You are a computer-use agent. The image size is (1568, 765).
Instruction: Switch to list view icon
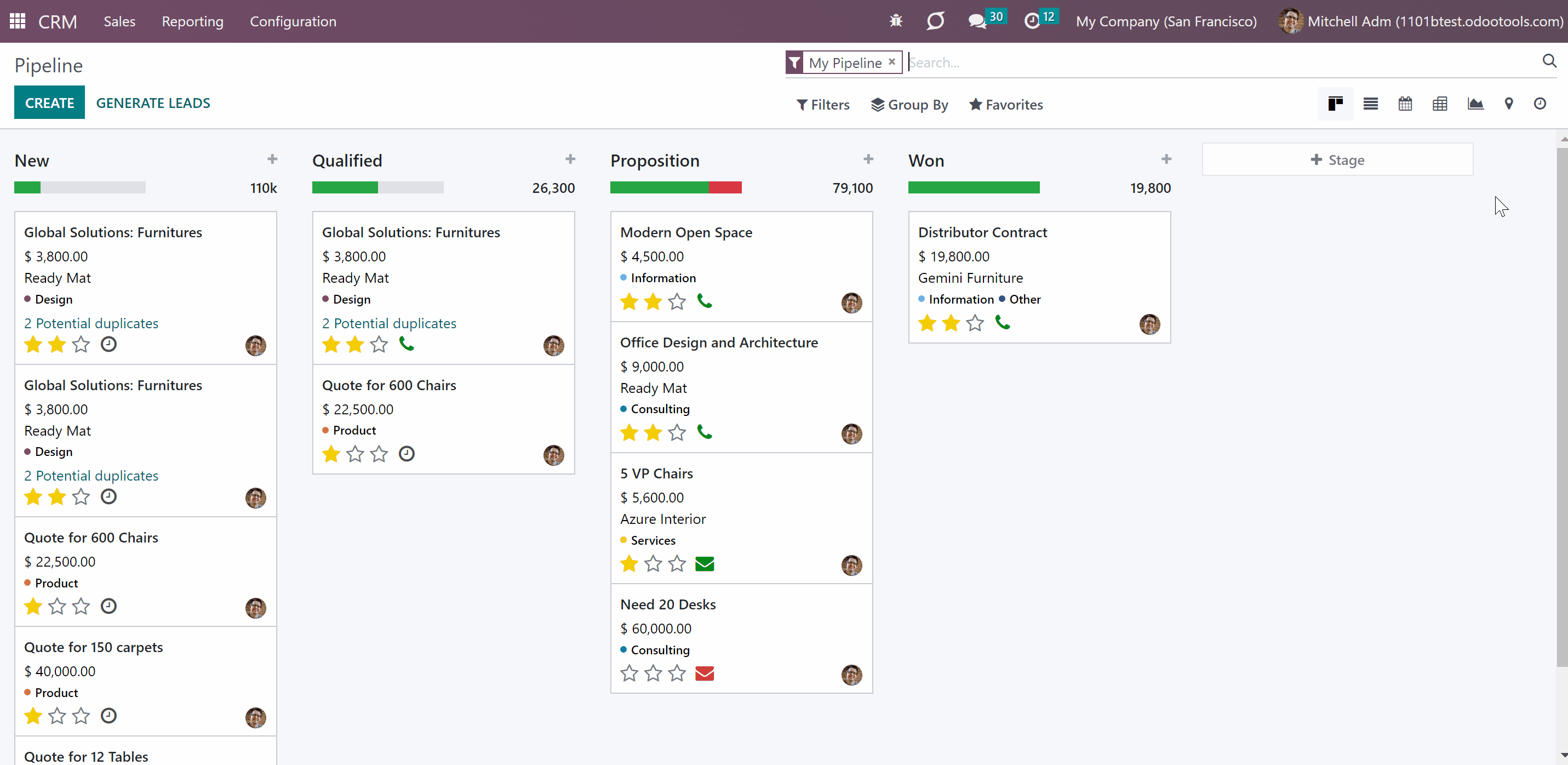[1370, 104]
